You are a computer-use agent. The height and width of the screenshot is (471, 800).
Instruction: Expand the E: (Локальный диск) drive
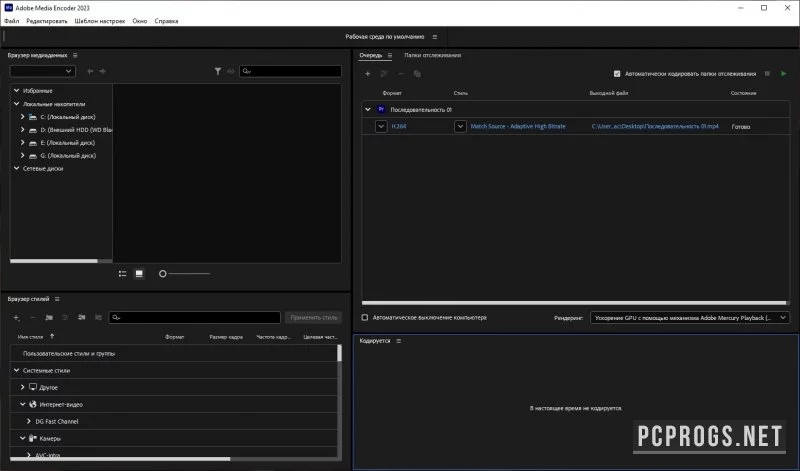(22, 142)
